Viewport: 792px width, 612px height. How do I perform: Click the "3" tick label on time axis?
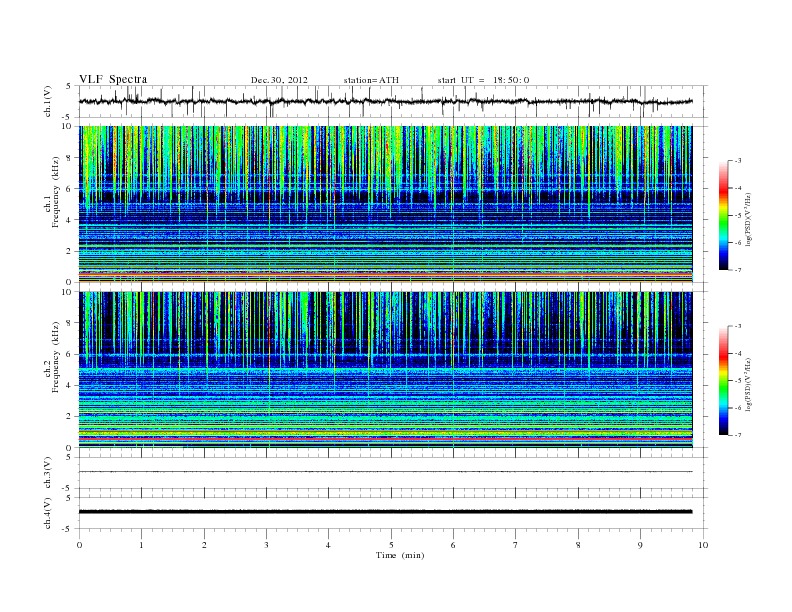(x=266, y=545)
